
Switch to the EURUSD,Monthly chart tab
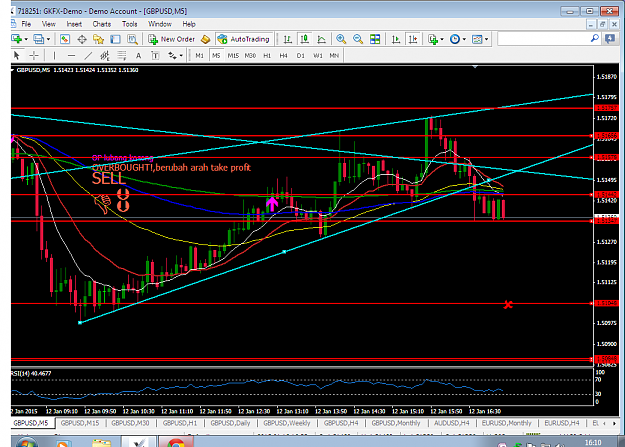[507, 423]
